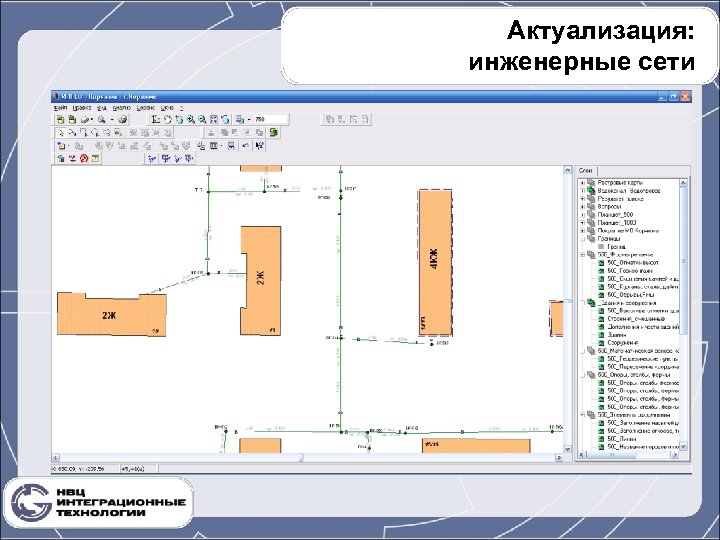Click the scale input field showing 750
720x540 pixels.
tap(270, 119)
